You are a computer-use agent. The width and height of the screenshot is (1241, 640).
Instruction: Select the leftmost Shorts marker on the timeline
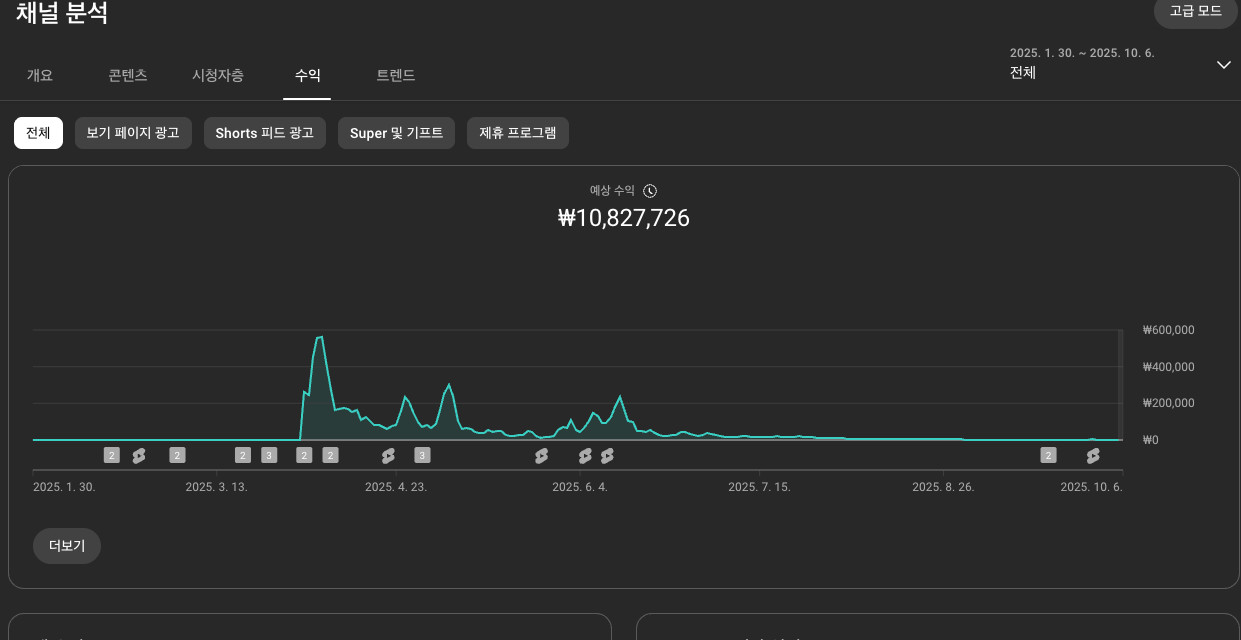click(139, 456)
